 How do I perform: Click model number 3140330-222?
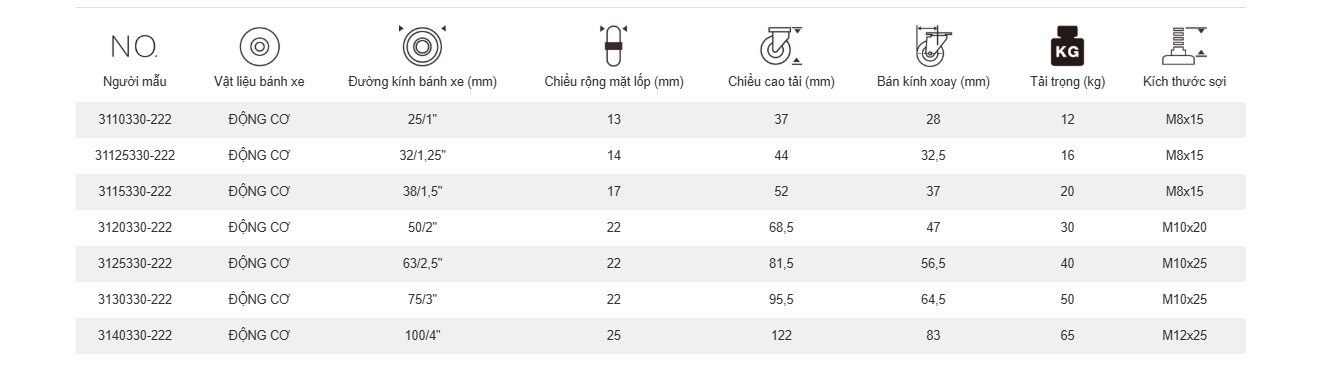(135, 336)
